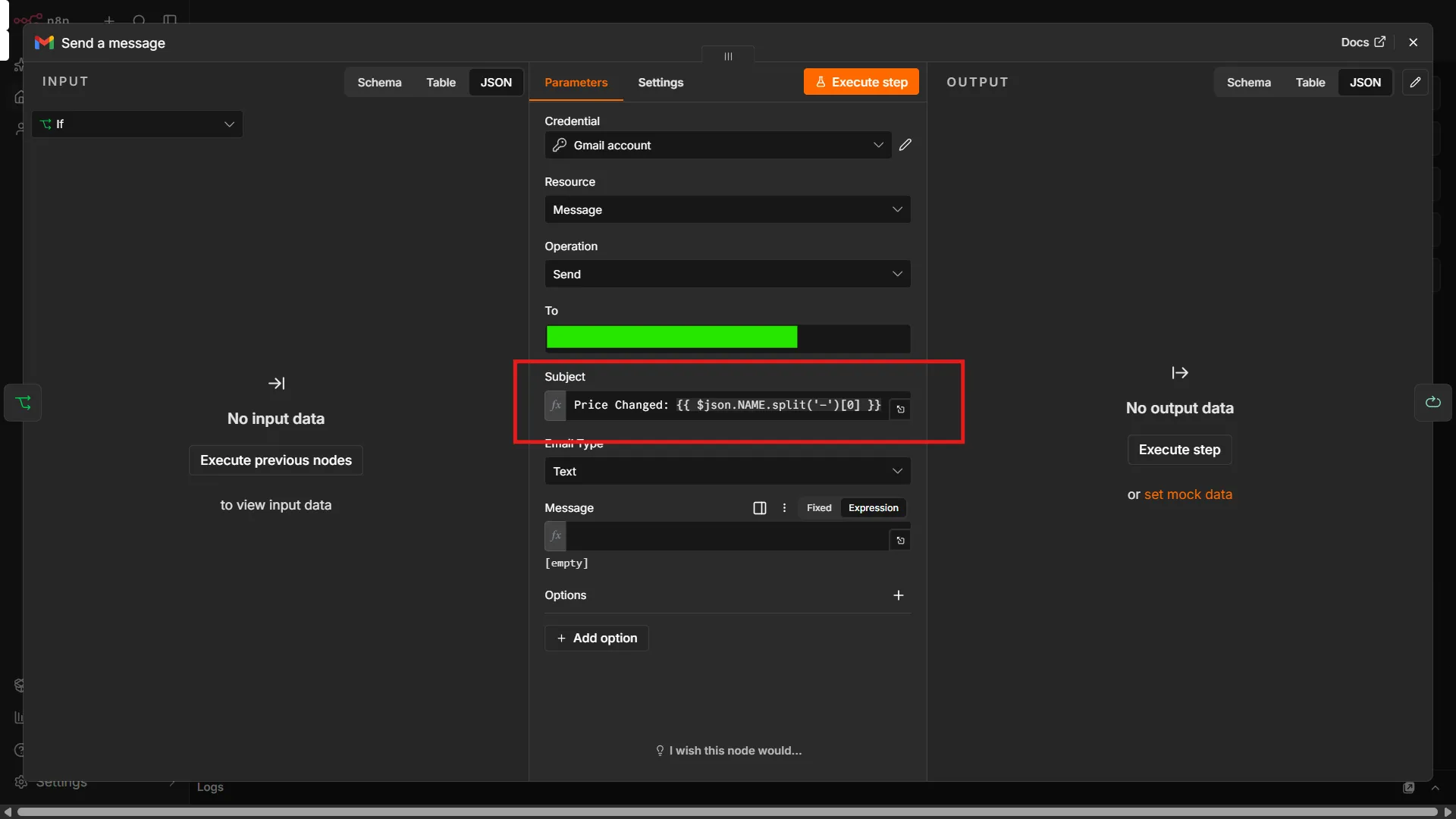The image size is (1456, 819).
Task: Click the next node loop icon on the right edge
Action: click(1432, 403)
